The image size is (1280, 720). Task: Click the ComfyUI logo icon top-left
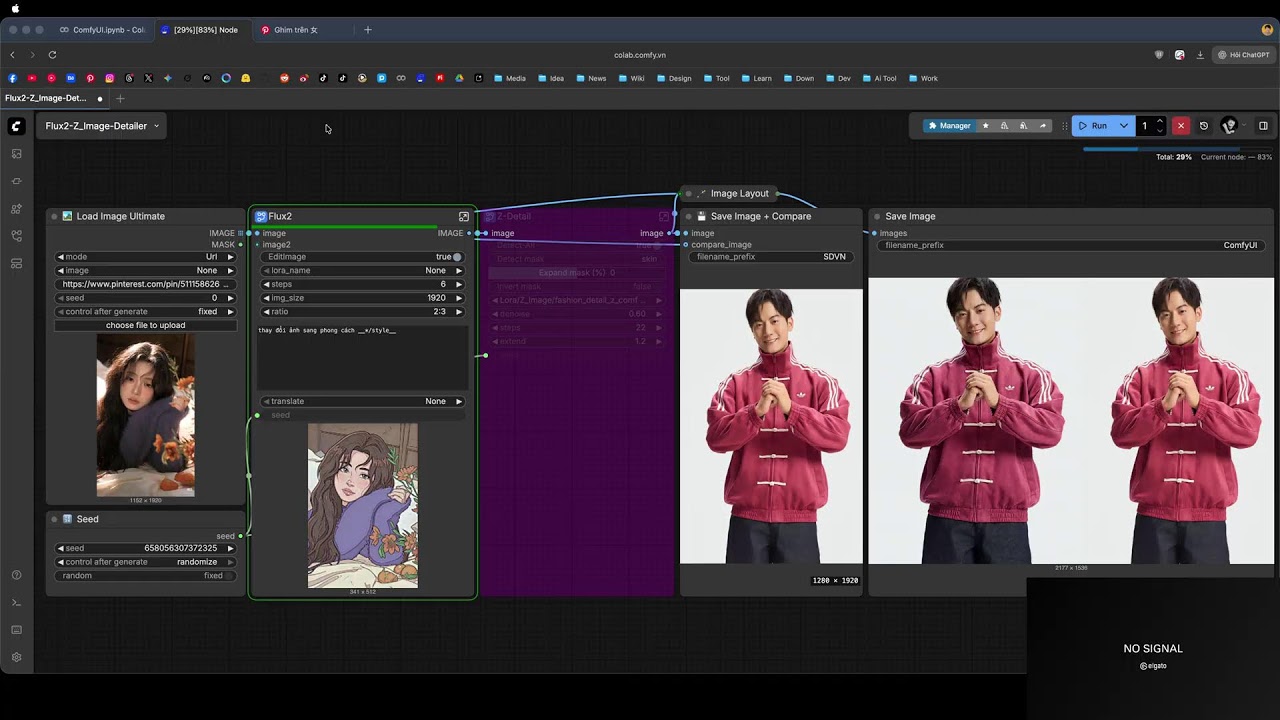(x=16, y=126)
